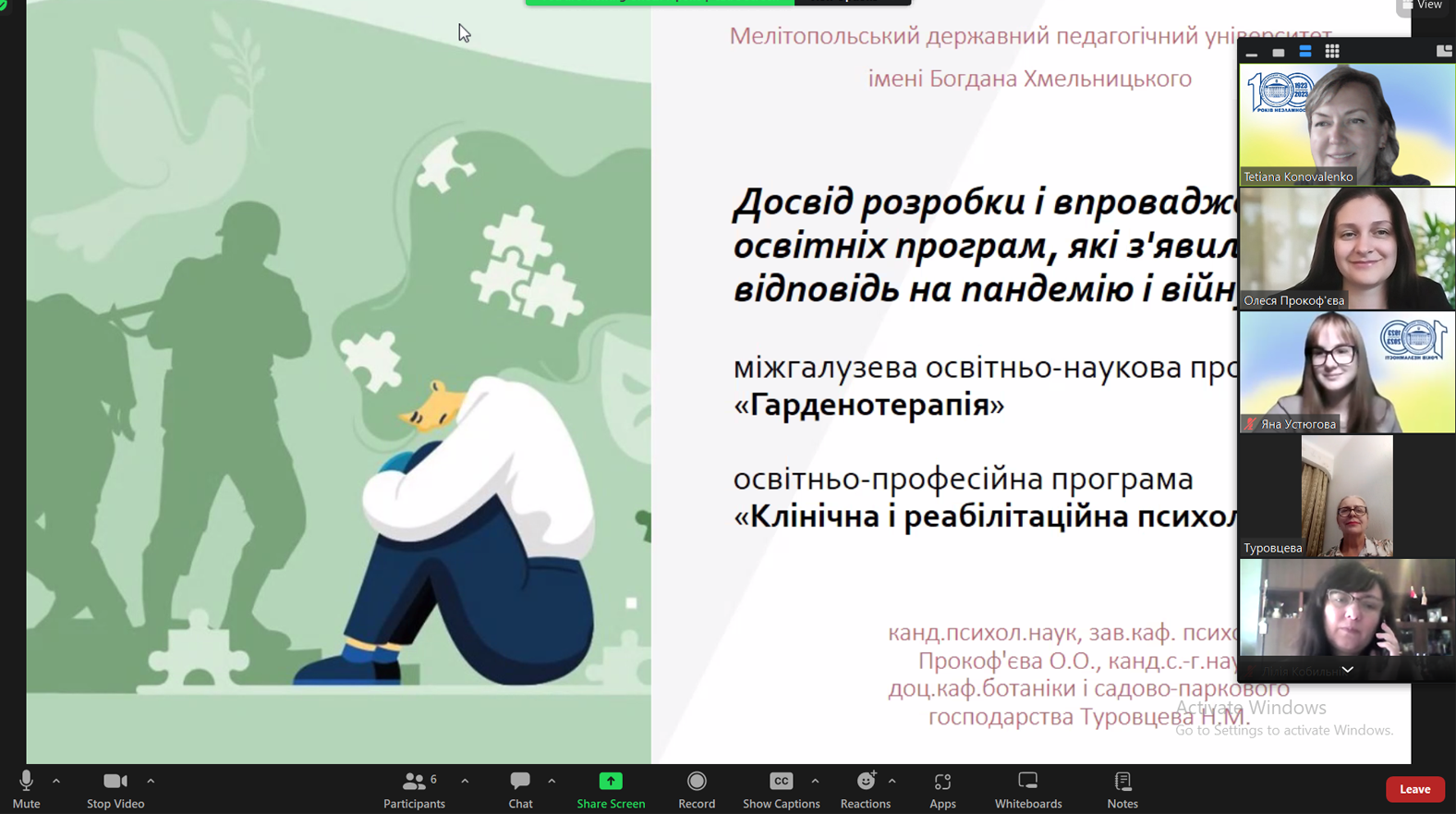Mute the microphone
The height and width of the screenshot is (814, 1456).
26,789
